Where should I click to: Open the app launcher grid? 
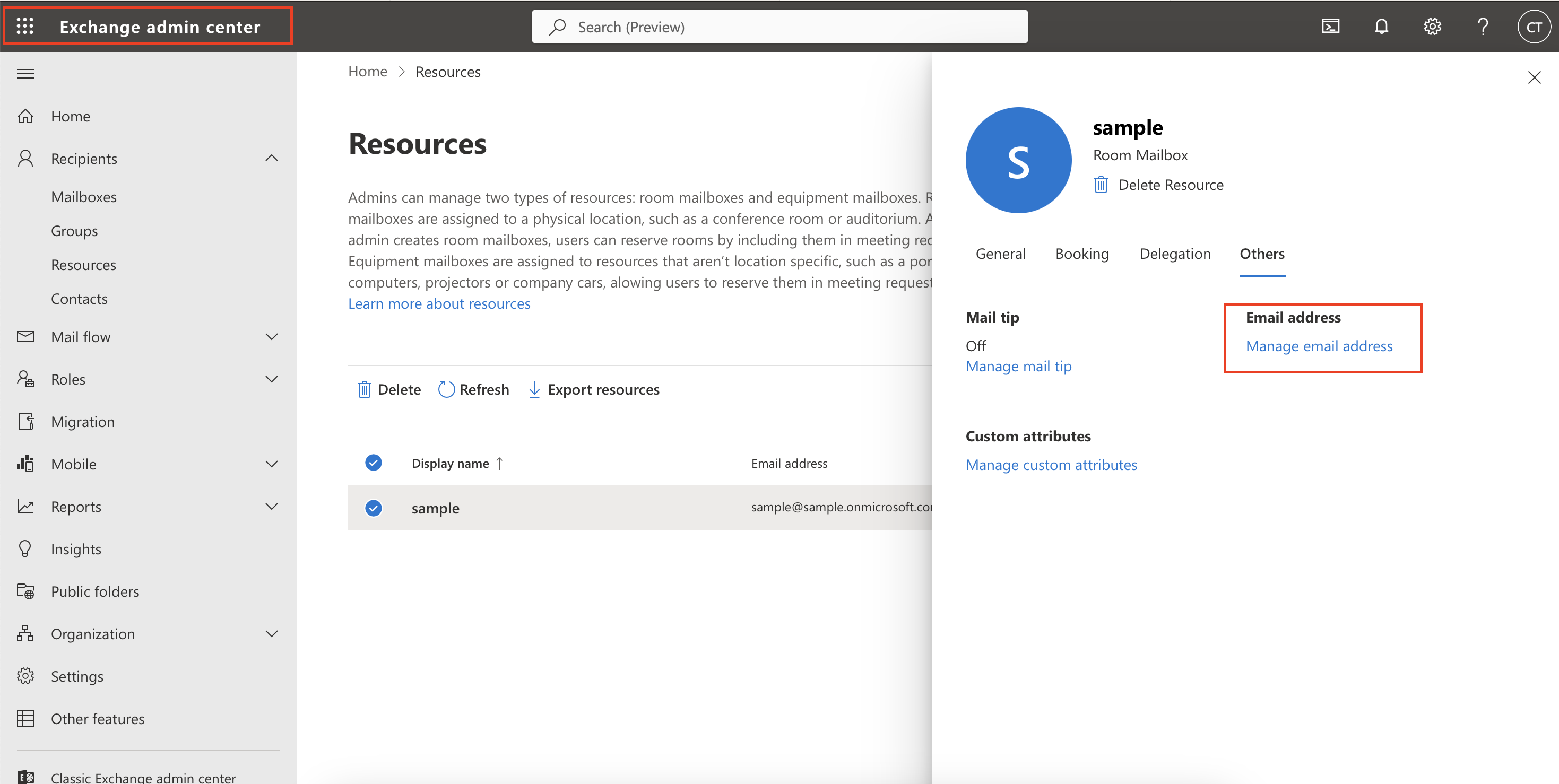coord(25,26)
